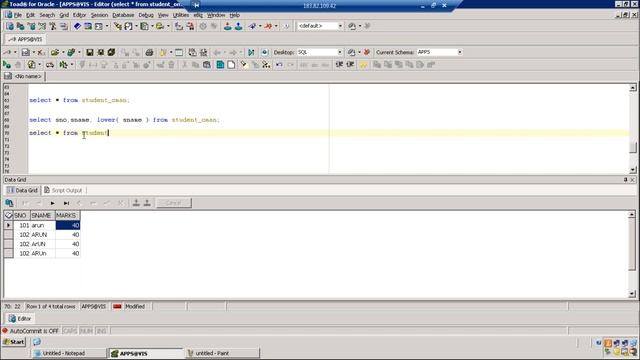The height and width of the screenshot is (360, 640).
Task: Click the Cancel button in the grid toolbar
Action: click(x=173, y=203)
